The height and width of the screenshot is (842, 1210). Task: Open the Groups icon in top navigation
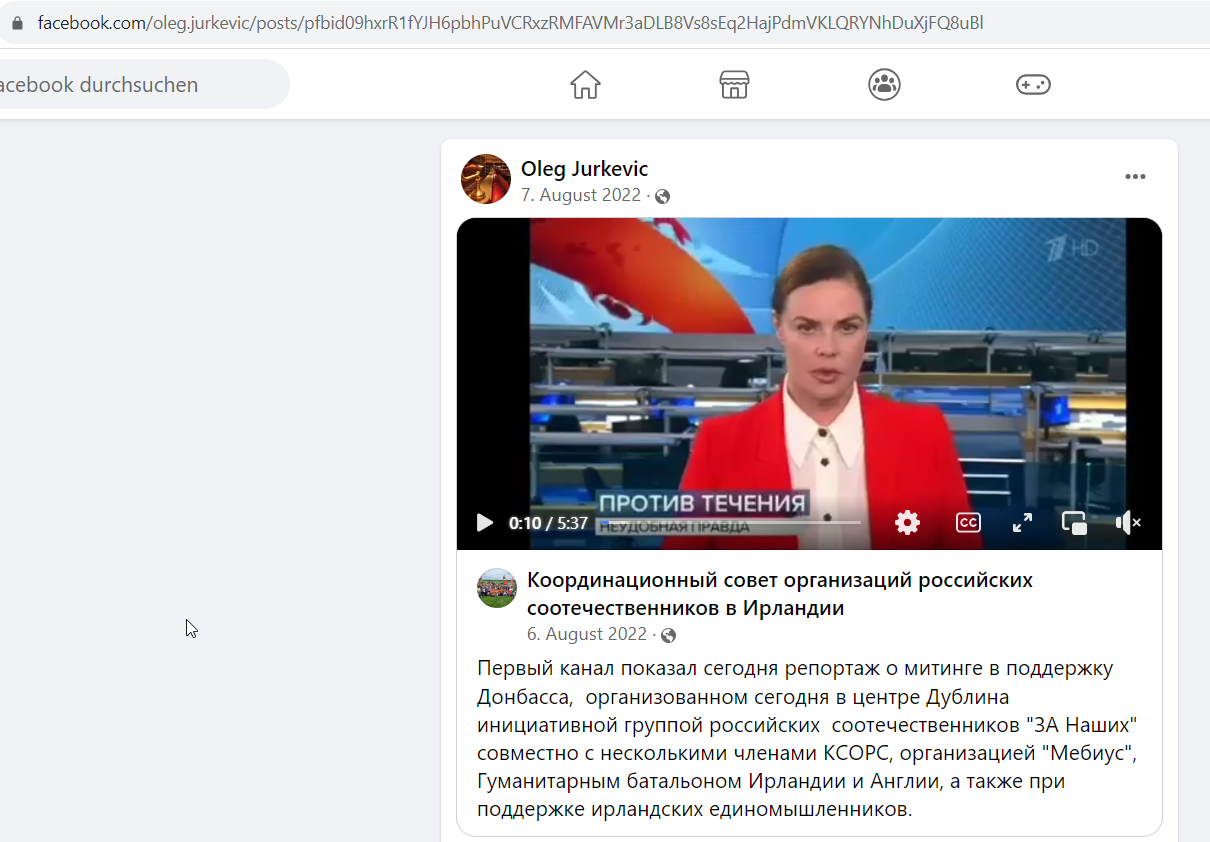coord(884,85)
